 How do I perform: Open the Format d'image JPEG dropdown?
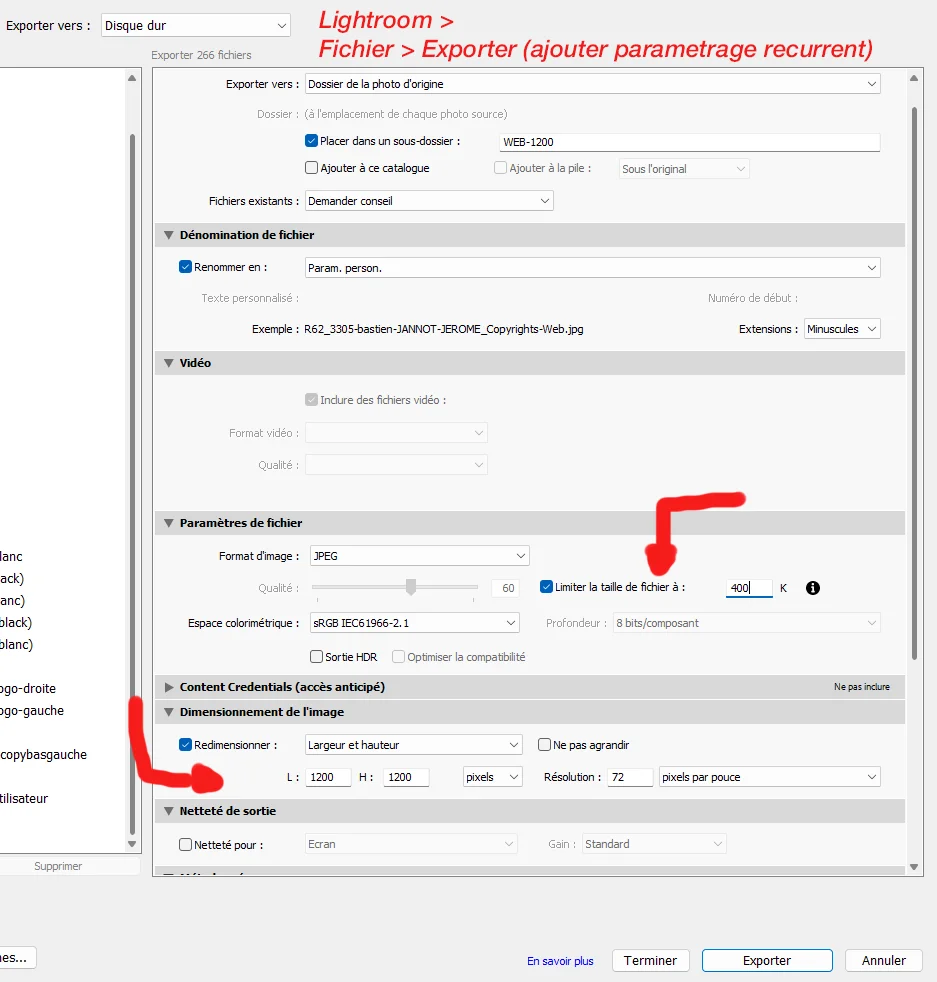pyautogui.click(x=418, y=556)
